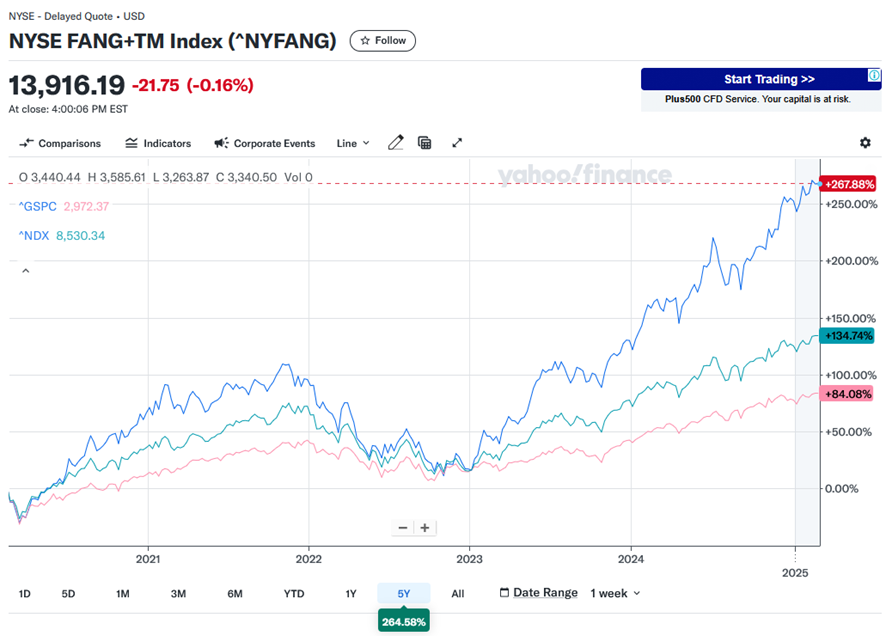The width and height of the screenshot is (886, 636).
Task: Click the NDX value 8,530.34
Action: 80,236
